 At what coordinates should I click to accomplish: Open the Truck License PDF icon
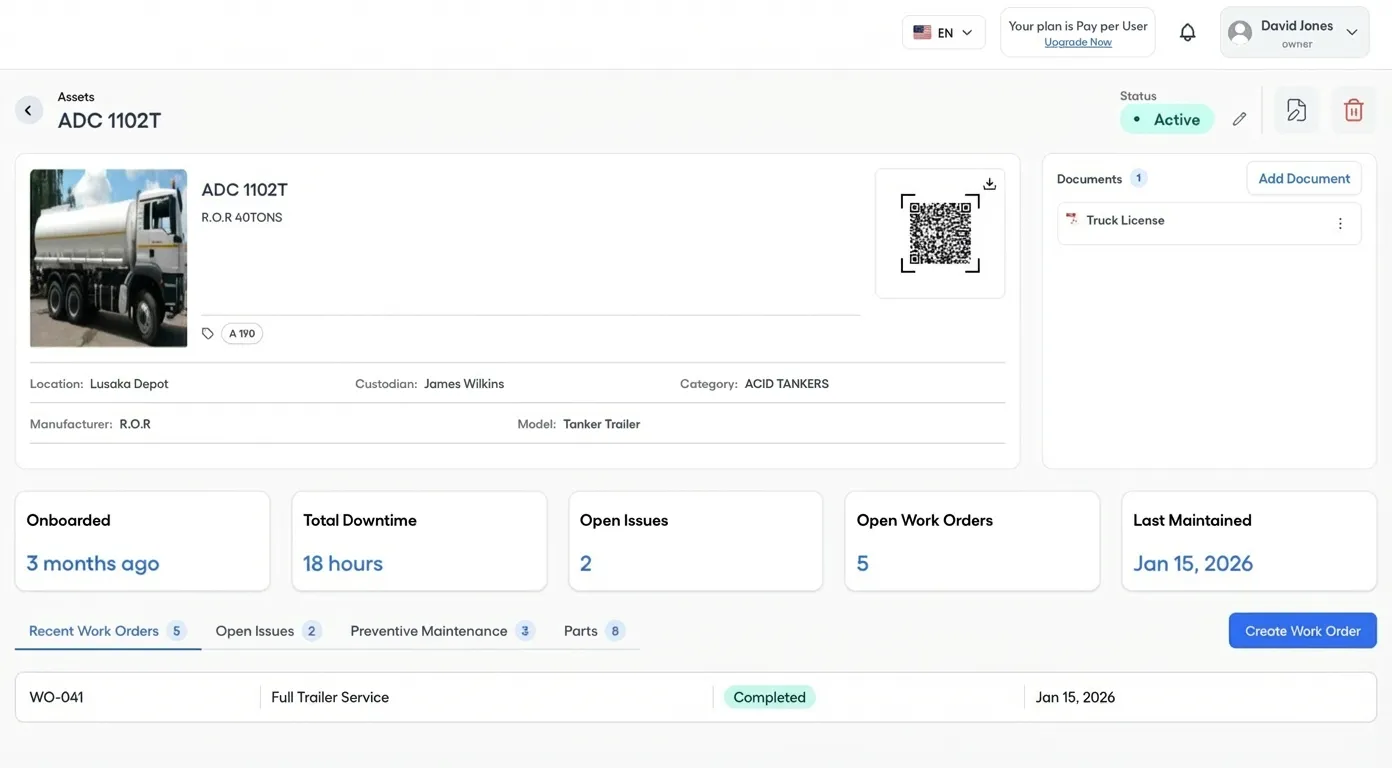1071,220
